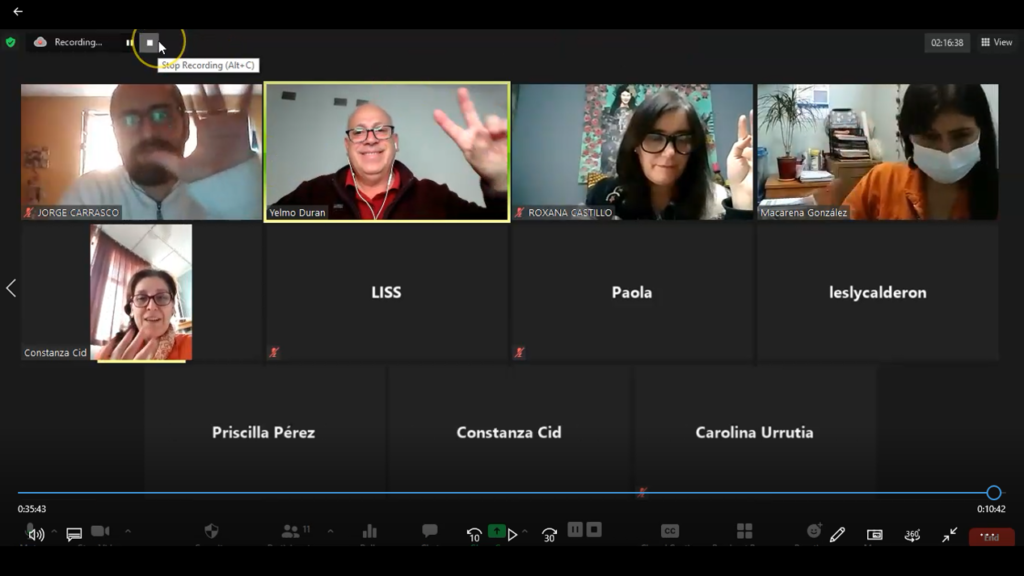1024x576 pixels.
Task: Open the Participants panel
Action: [291, 531]
